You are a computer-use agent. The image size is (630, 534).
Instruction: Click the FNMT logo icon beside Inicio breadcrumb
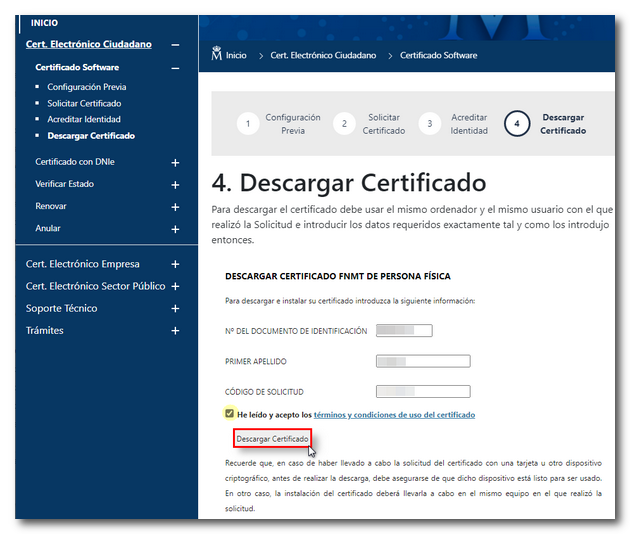pos(217,55)
